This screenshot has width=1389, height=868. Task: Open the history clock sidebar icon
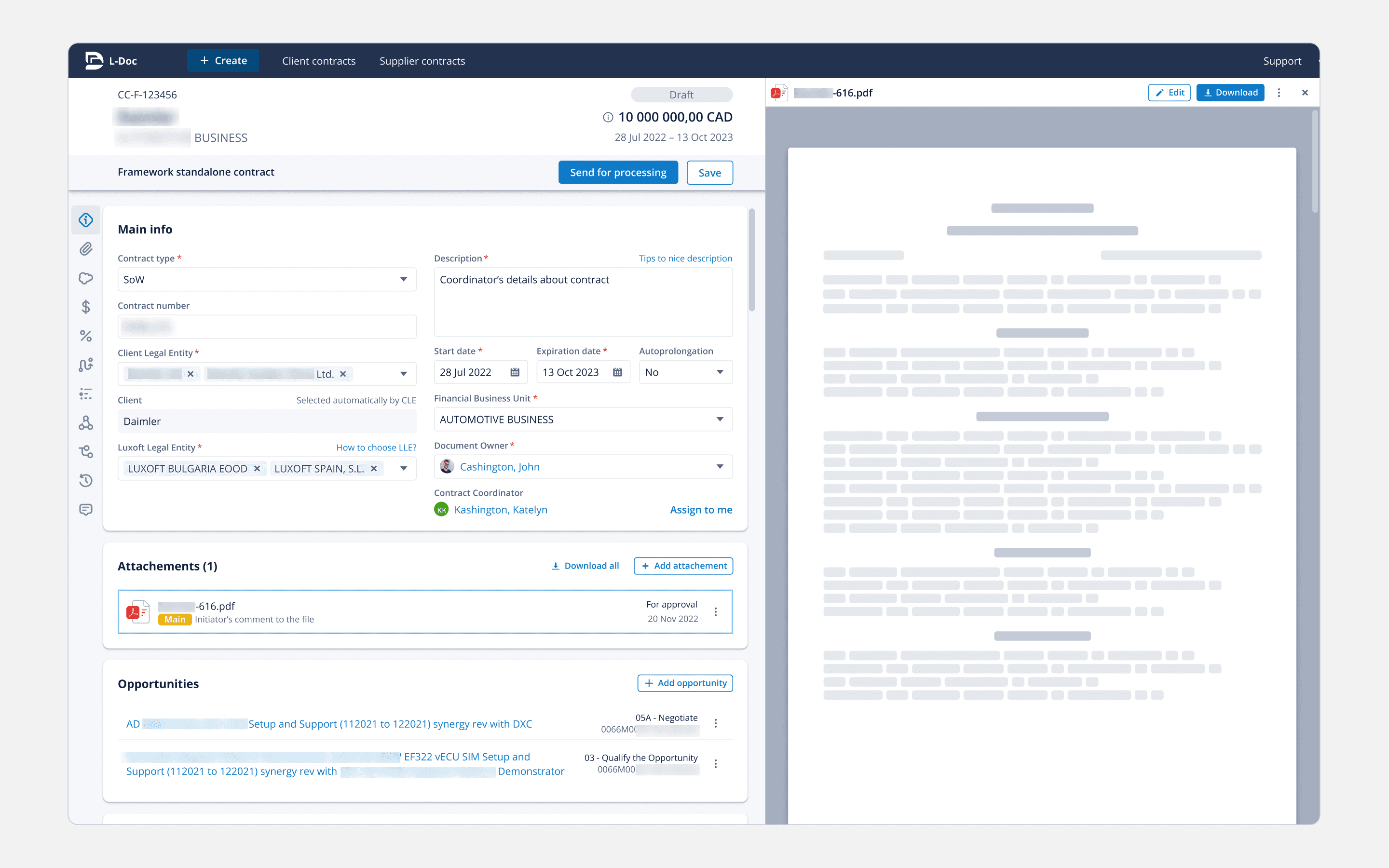click(x=85, y=480)
